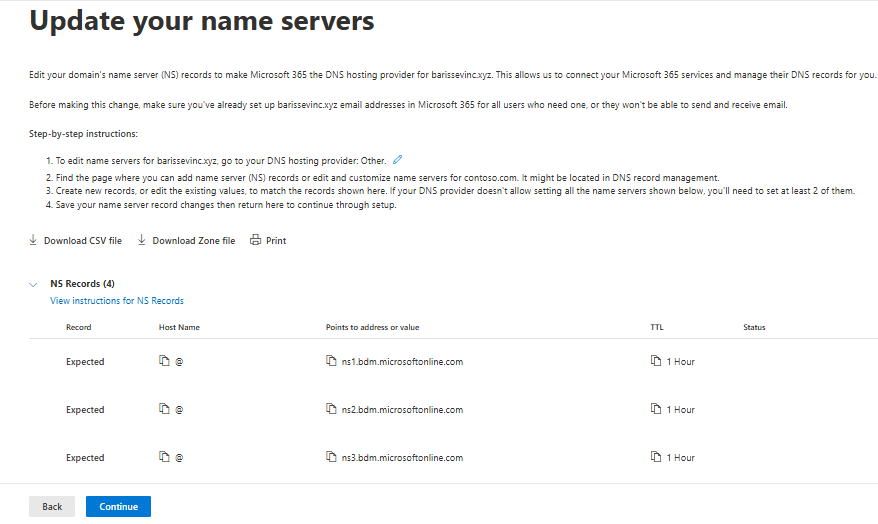Screen dimensions: 878x524
Task: Click Expected in the ns1 row
Action: point(85,362)
